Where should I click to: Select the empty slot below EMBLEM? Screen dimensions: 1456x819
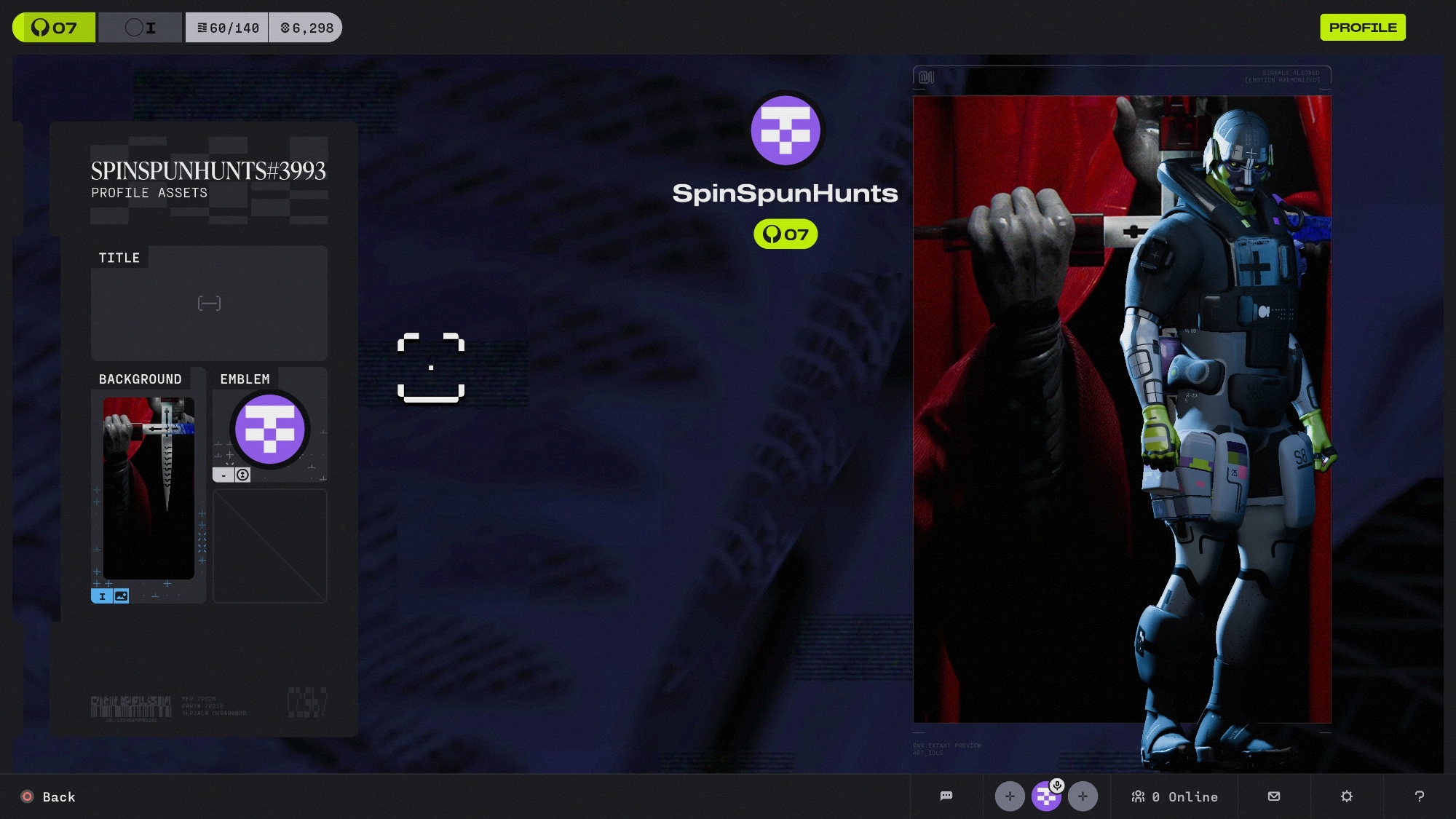[x=269, y=545]
